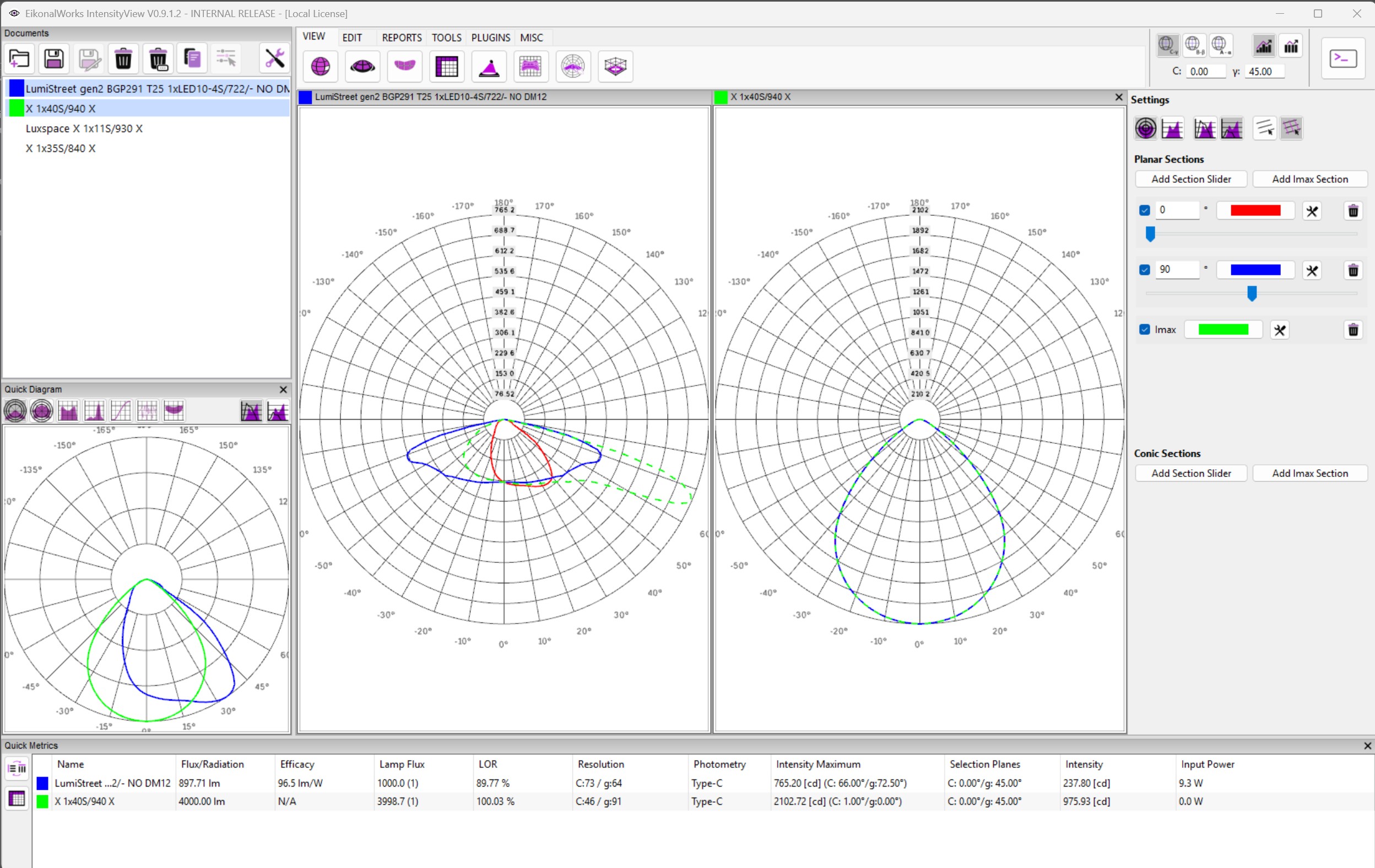Image resolution: width=1375 pixels, height=868 pixels.
Task: Select polar diagram mode in Settings
Action: [x=1145, y=128]
